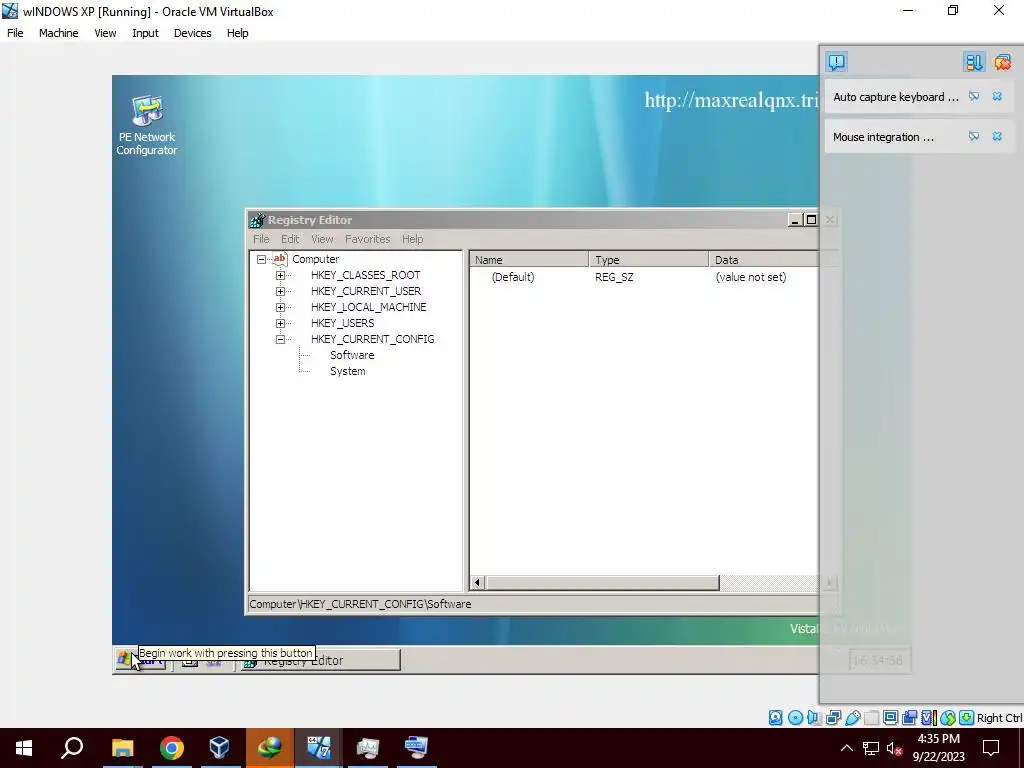Toggle the VirtualBox notification center icon
The width and height of the screenshot is (1024, 768).
coord(837,62)
